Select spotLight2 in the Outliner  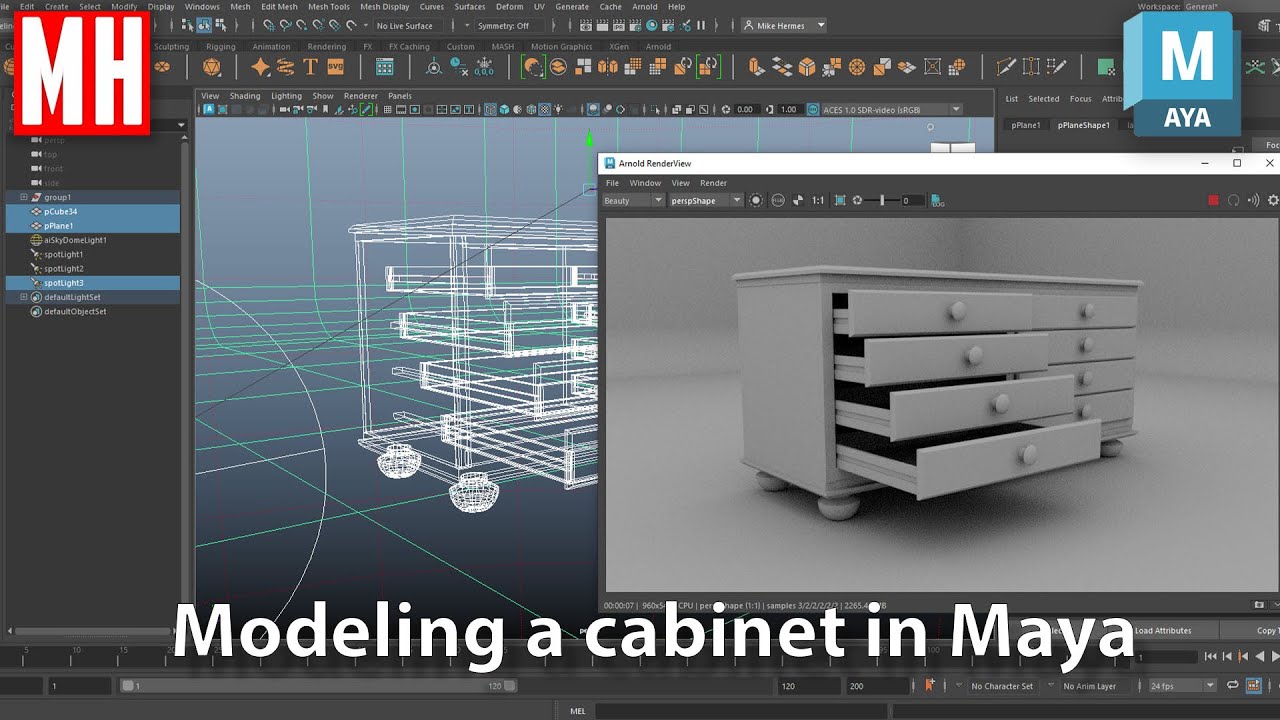pyautogui.click(x=92, y=269)
